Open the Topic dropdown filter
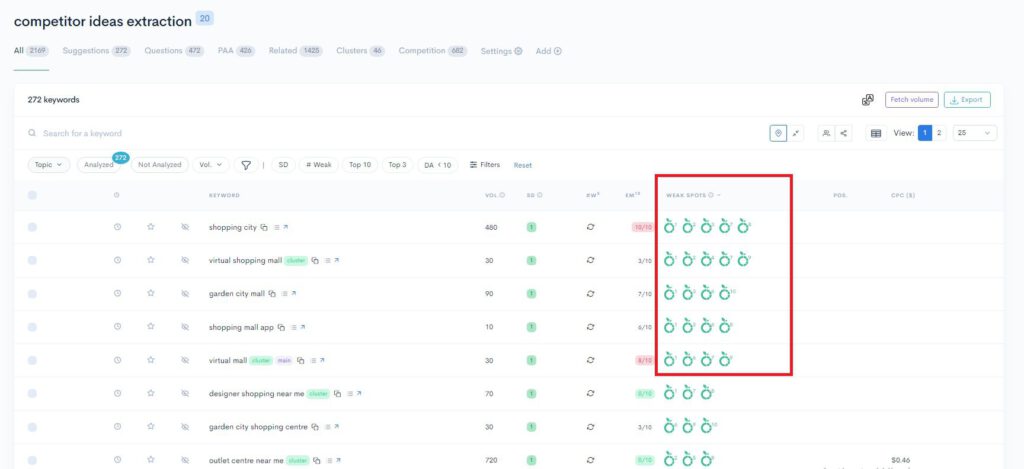 49,165
